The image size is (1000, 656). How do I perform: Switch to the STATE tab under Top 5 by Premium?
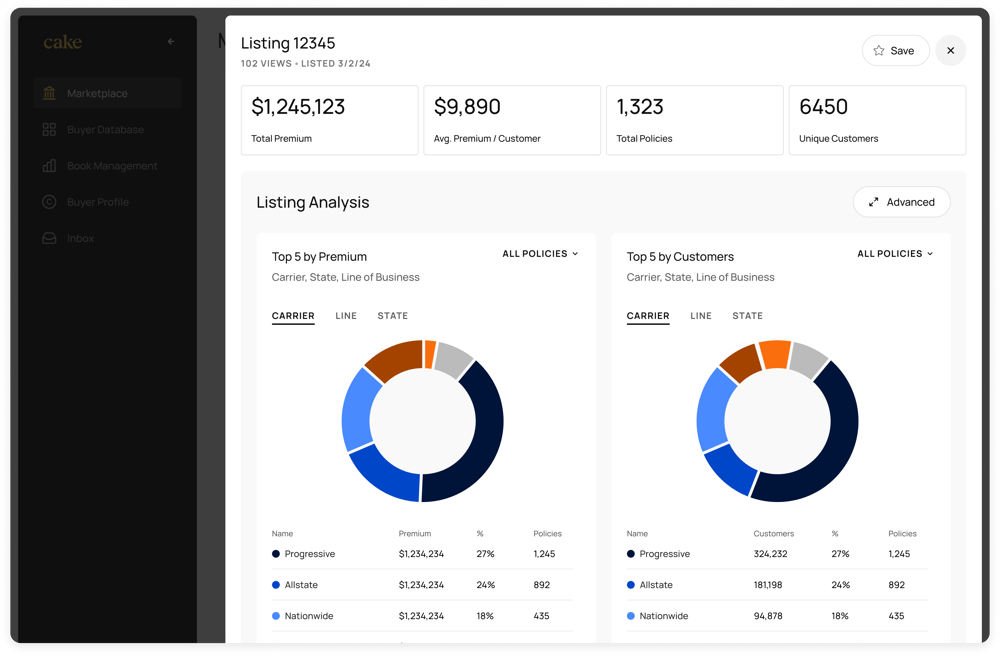[x=393, y=315]
